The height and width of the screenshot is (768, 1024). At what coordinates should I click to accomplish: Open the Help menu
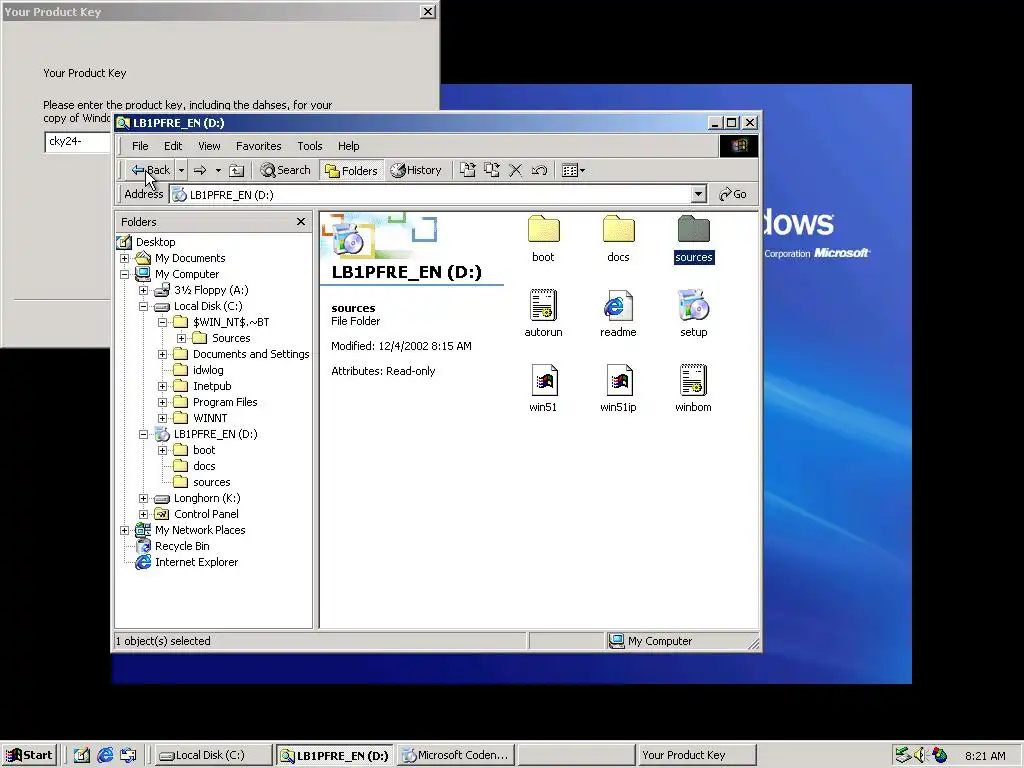point(348,146)
